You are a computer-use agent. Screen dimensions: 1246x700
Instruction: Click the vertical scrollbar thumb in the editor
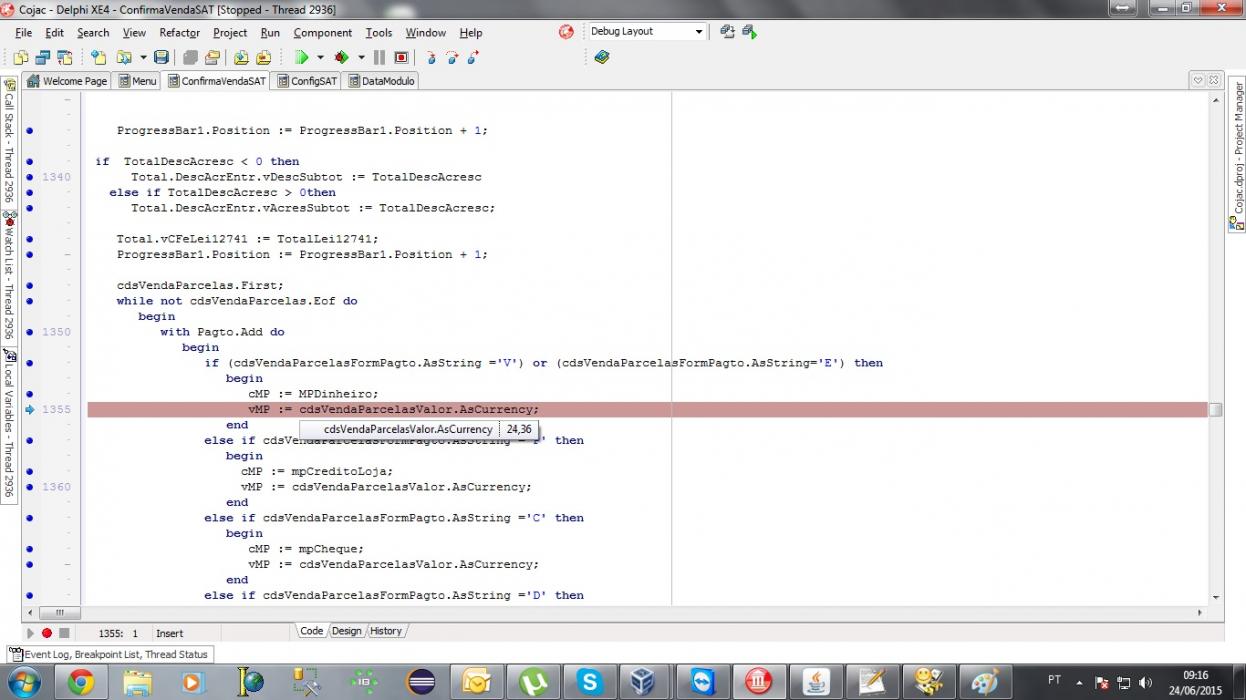point(1215,410)
